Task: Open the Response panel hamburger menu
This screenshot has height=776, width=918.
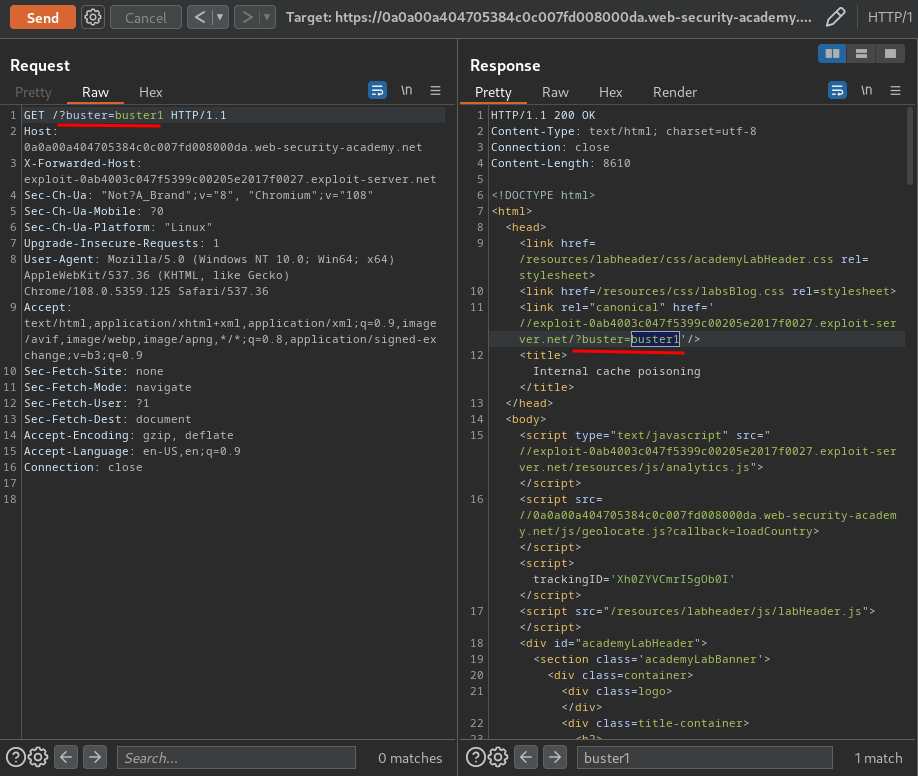Action: coord(895,90)
